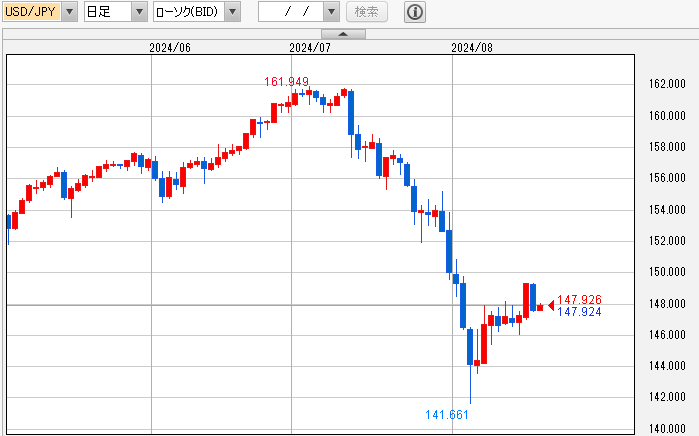Click the 162.000 price axis label
699x436 pixels.
pyautogui.click(x=667, y=84)
